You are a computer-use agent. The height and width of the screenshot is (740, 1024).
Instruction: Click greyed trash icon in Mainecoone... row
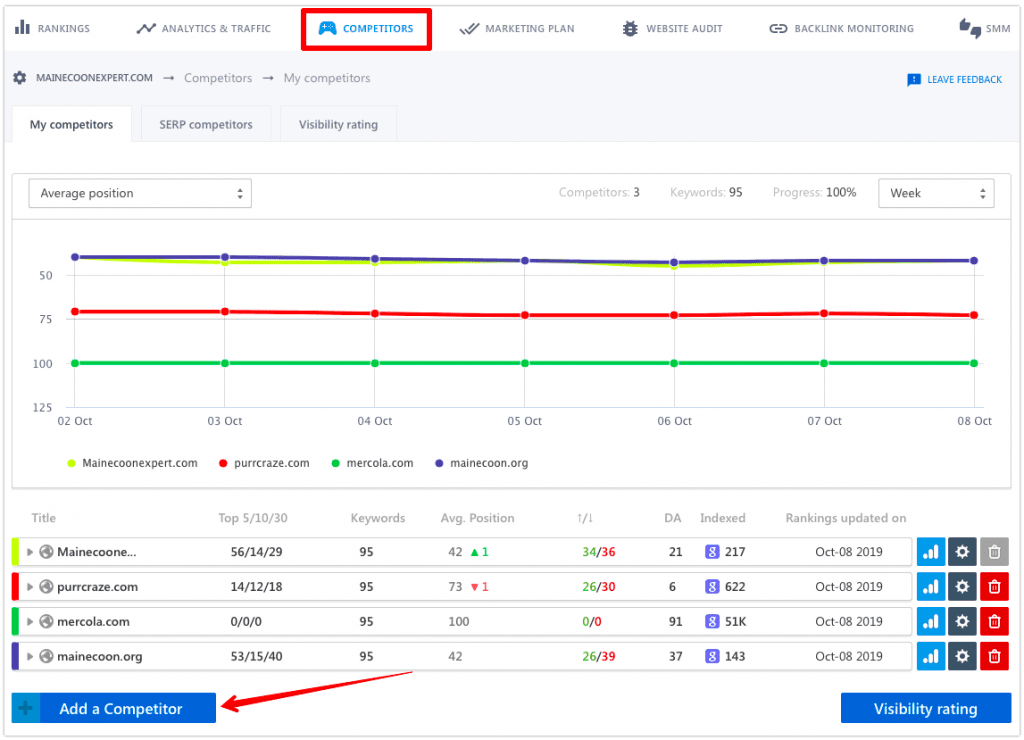tap(994, 552)
